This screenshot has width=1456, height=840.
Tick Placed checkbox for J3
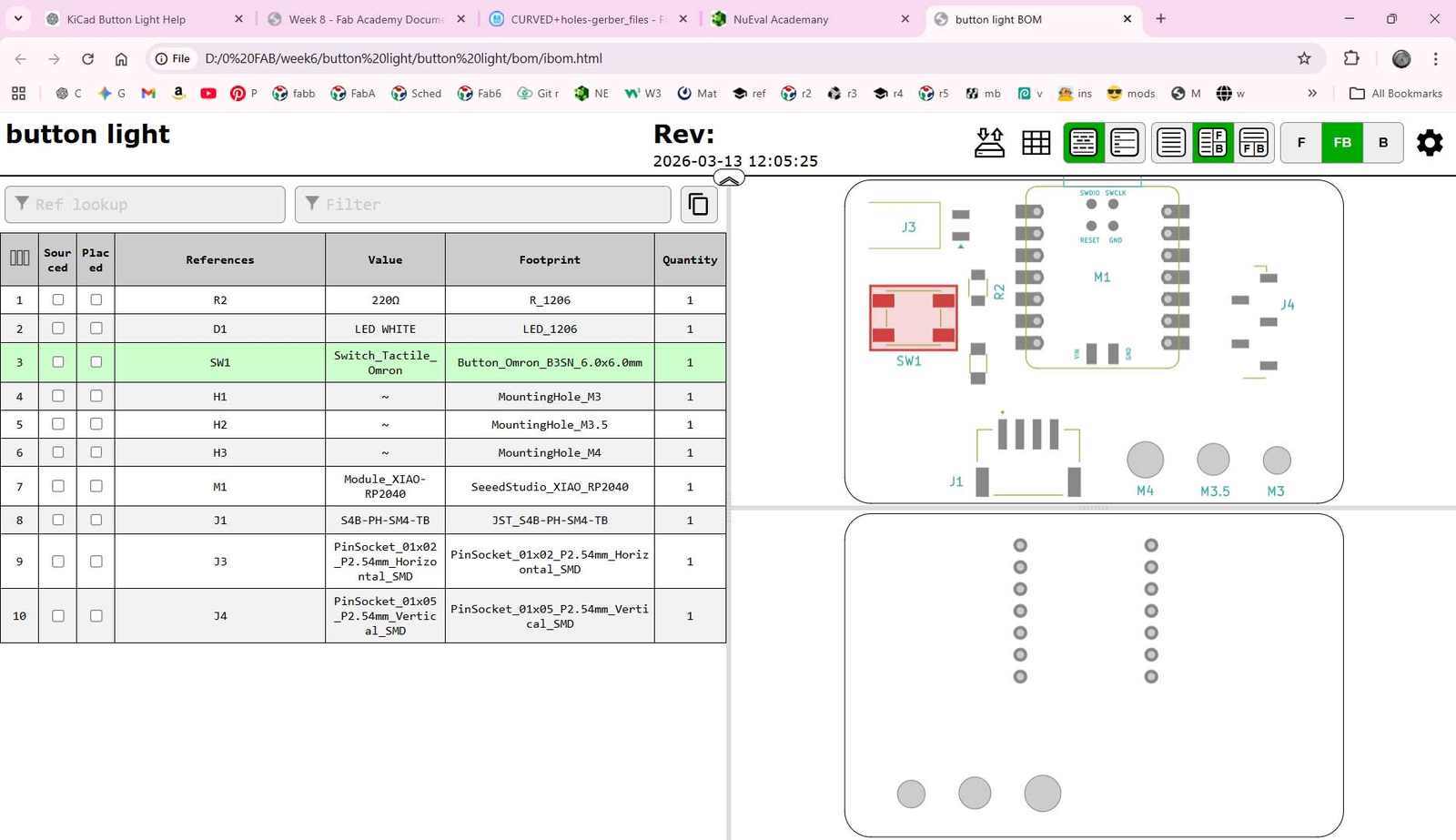[x=96, y=562]
